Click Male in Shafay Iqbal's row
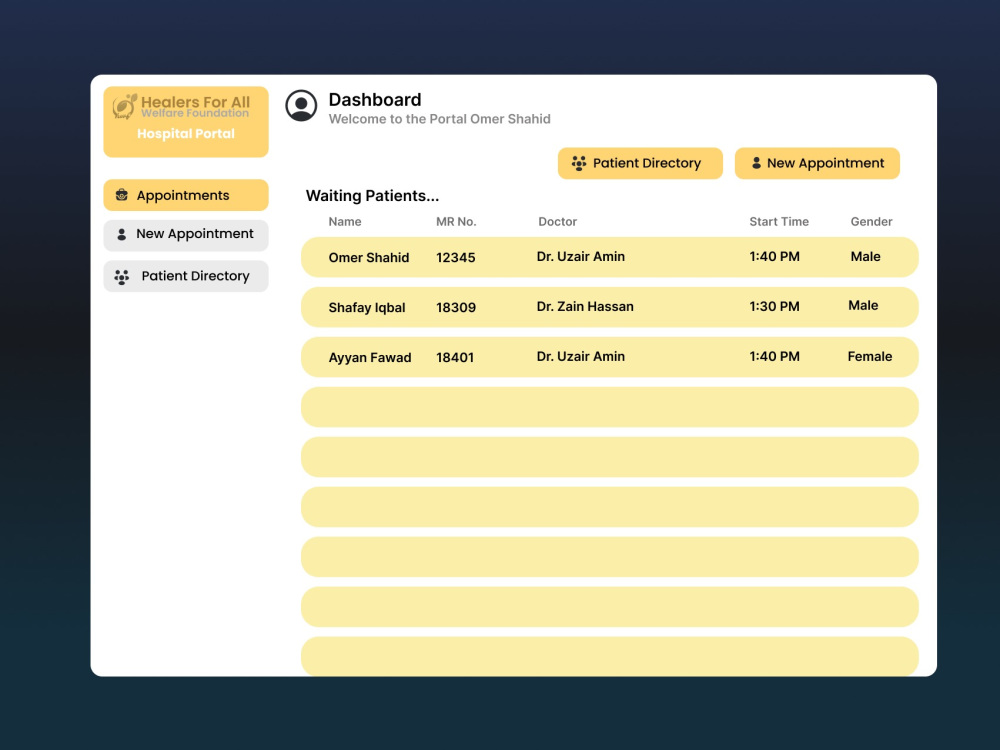Viewport: 1000px width, 750px height. 863,305
